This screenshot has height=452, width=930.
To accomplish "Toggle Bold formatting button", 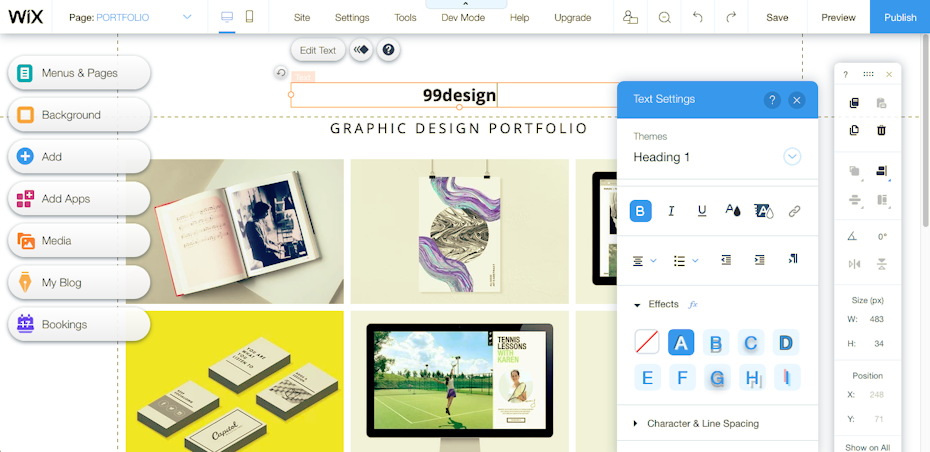I will (x=641, y=211).
